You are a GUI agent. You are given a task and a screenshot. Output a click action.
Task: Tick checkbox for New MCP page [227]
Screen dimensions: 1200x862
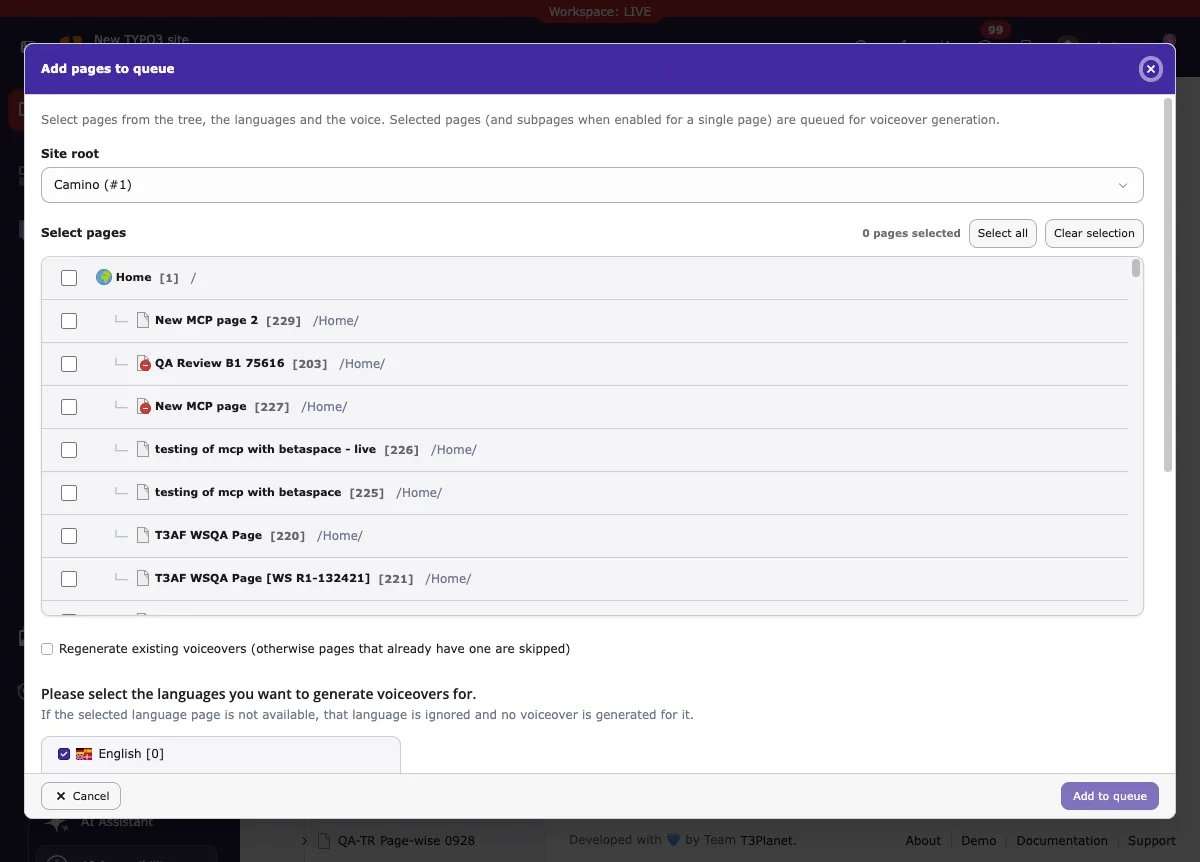coord(69,407)
